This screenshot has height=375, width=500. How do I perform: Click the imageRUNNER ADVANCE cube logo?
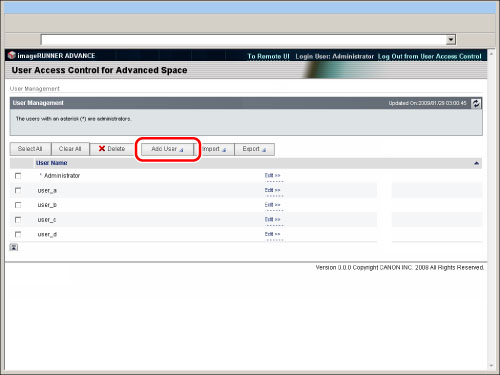12,55
